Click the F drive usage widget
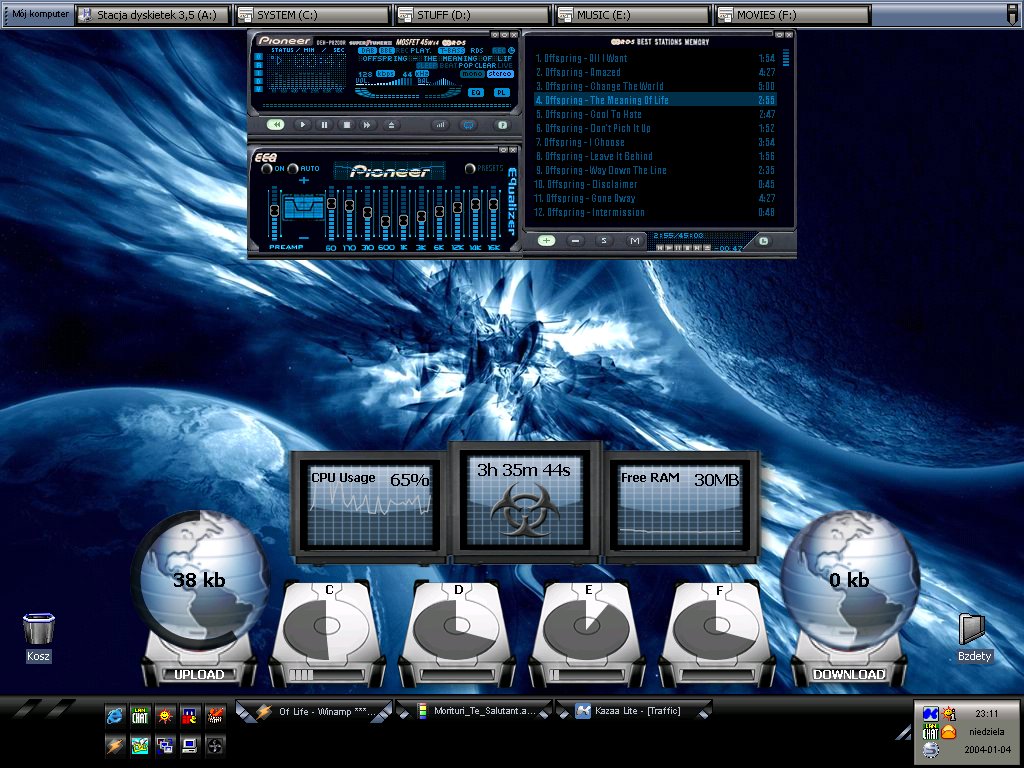Image resolution: width=1024 pixels, height=768 pixels. coord(716,633)
